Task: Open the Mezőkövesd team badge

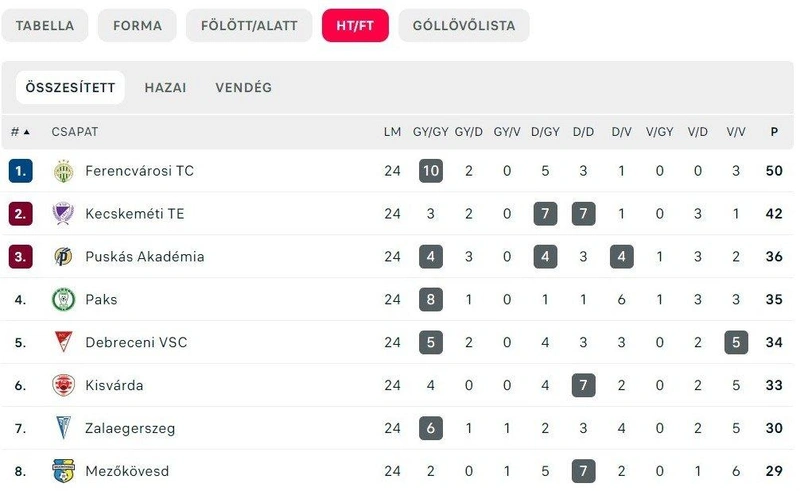Action: (x=64, y=471)
